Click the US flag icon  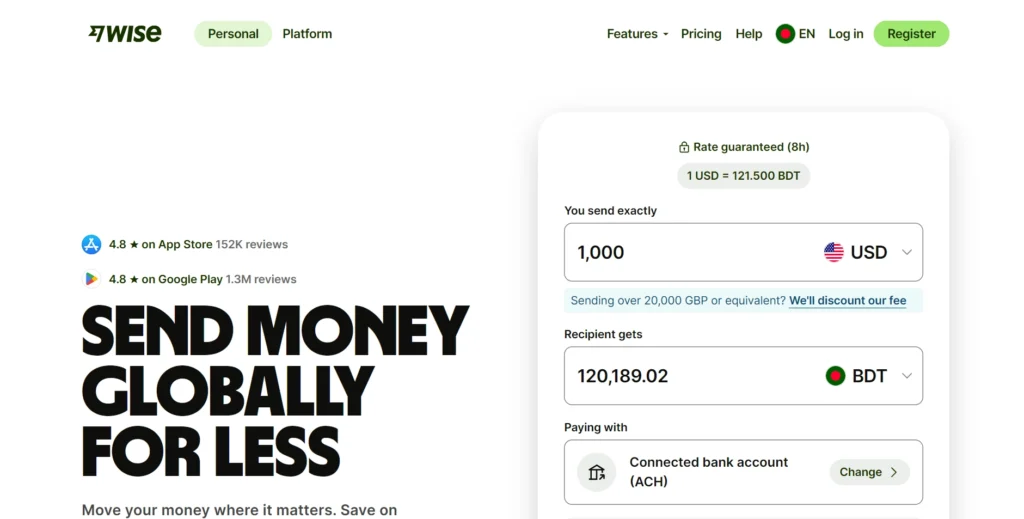pos(833,252)
